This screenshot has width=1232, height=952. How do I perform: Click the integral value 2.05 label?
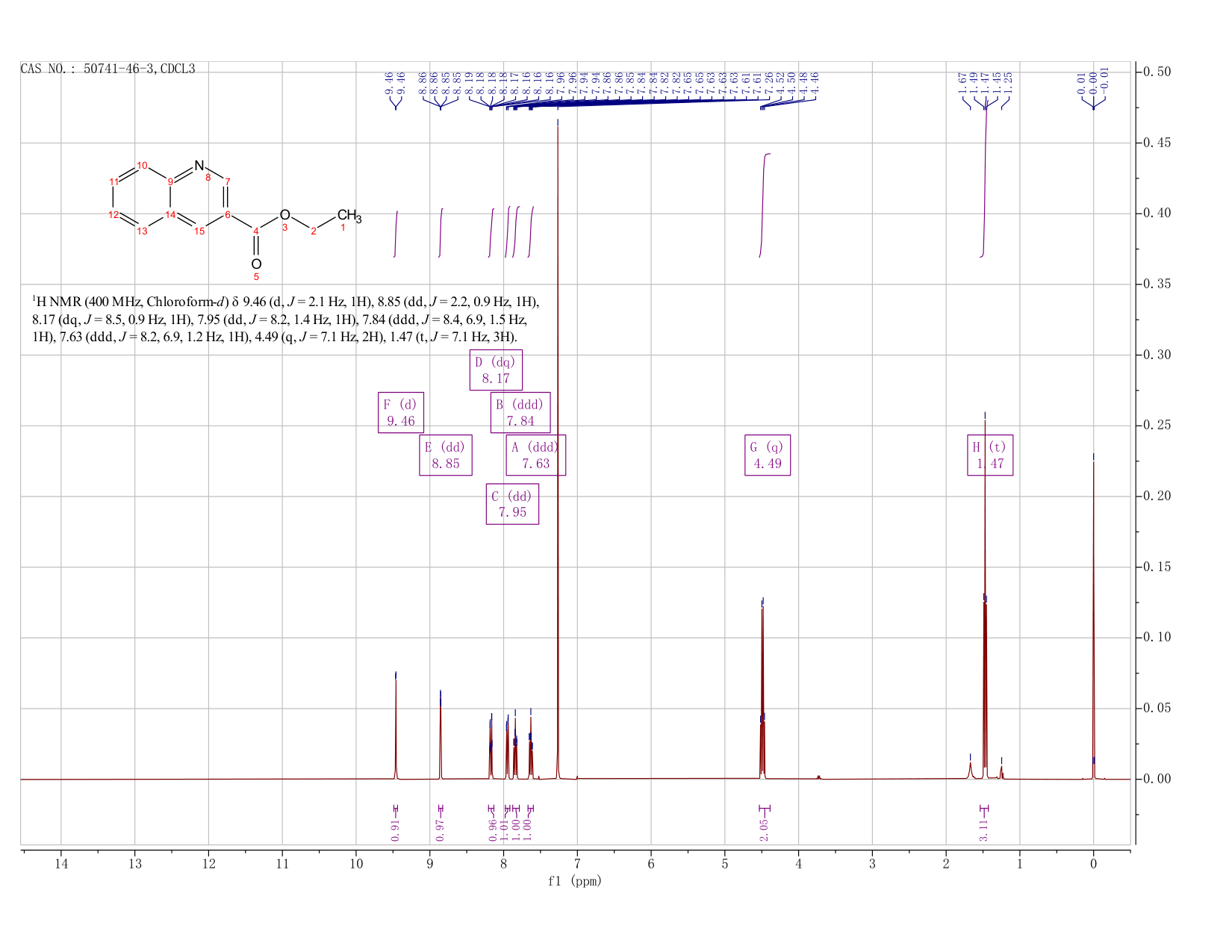pos(764,829)
